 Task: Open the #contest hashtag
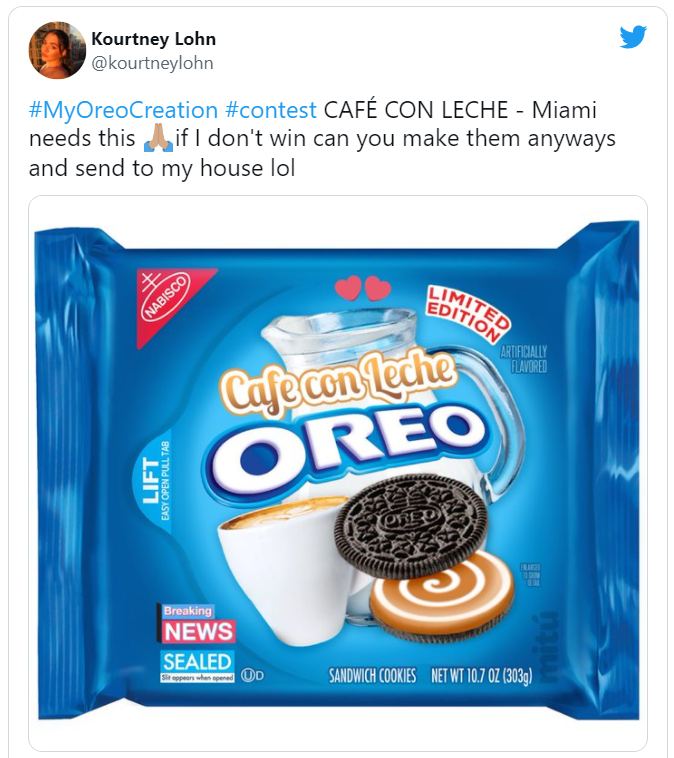pos(271,110)
